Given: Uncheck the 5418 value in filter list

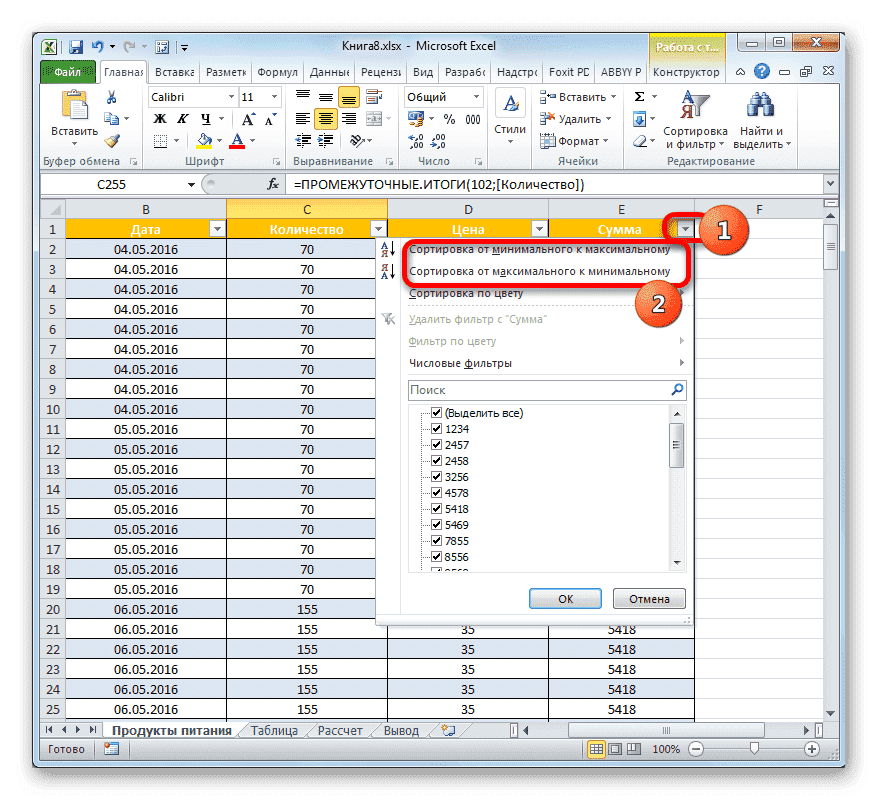Looking at the screenshot, I should pyautogui.click(x=437, y=508).
